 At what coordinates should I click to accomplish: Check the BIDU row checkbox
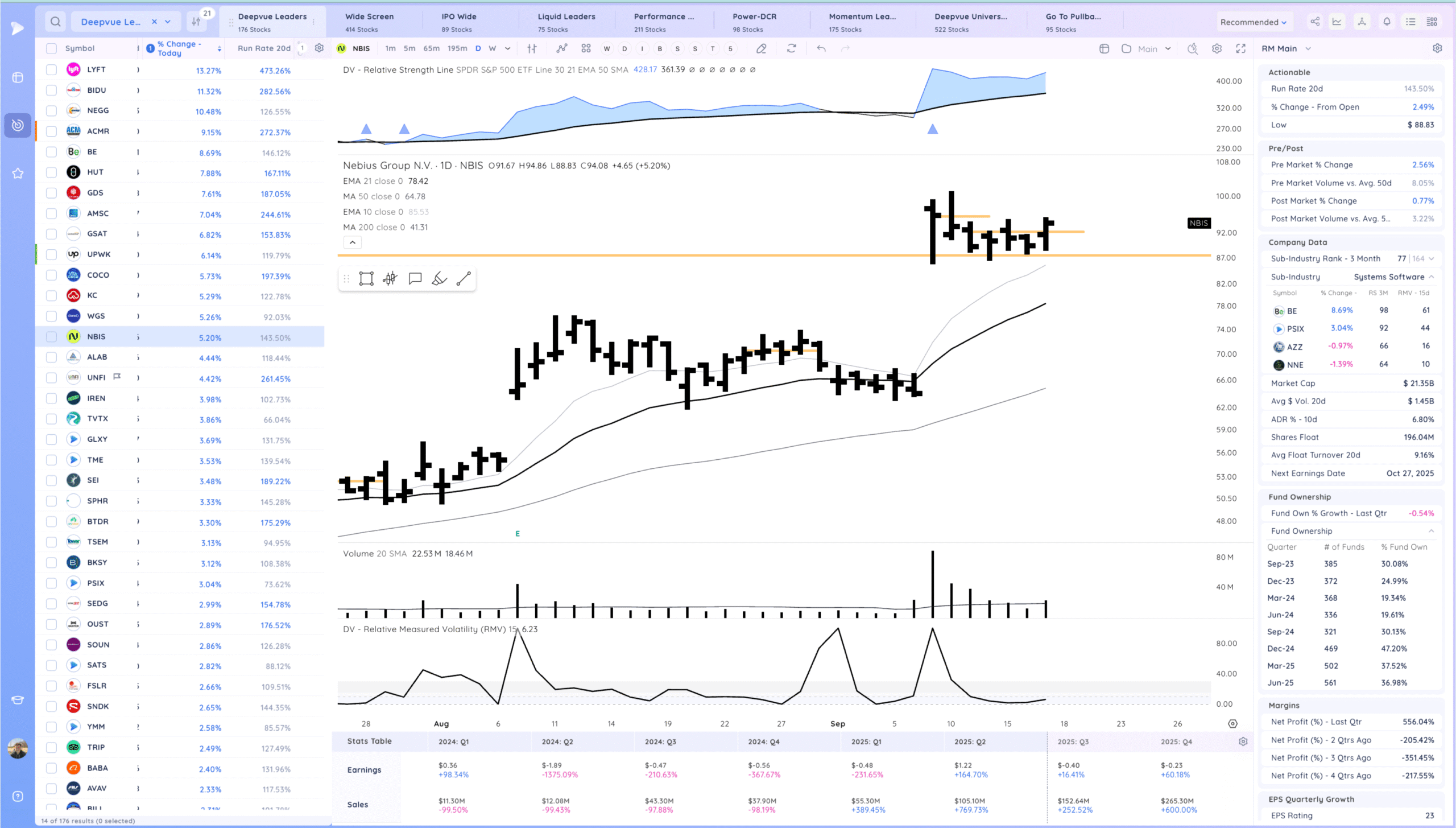coord(51,90)
